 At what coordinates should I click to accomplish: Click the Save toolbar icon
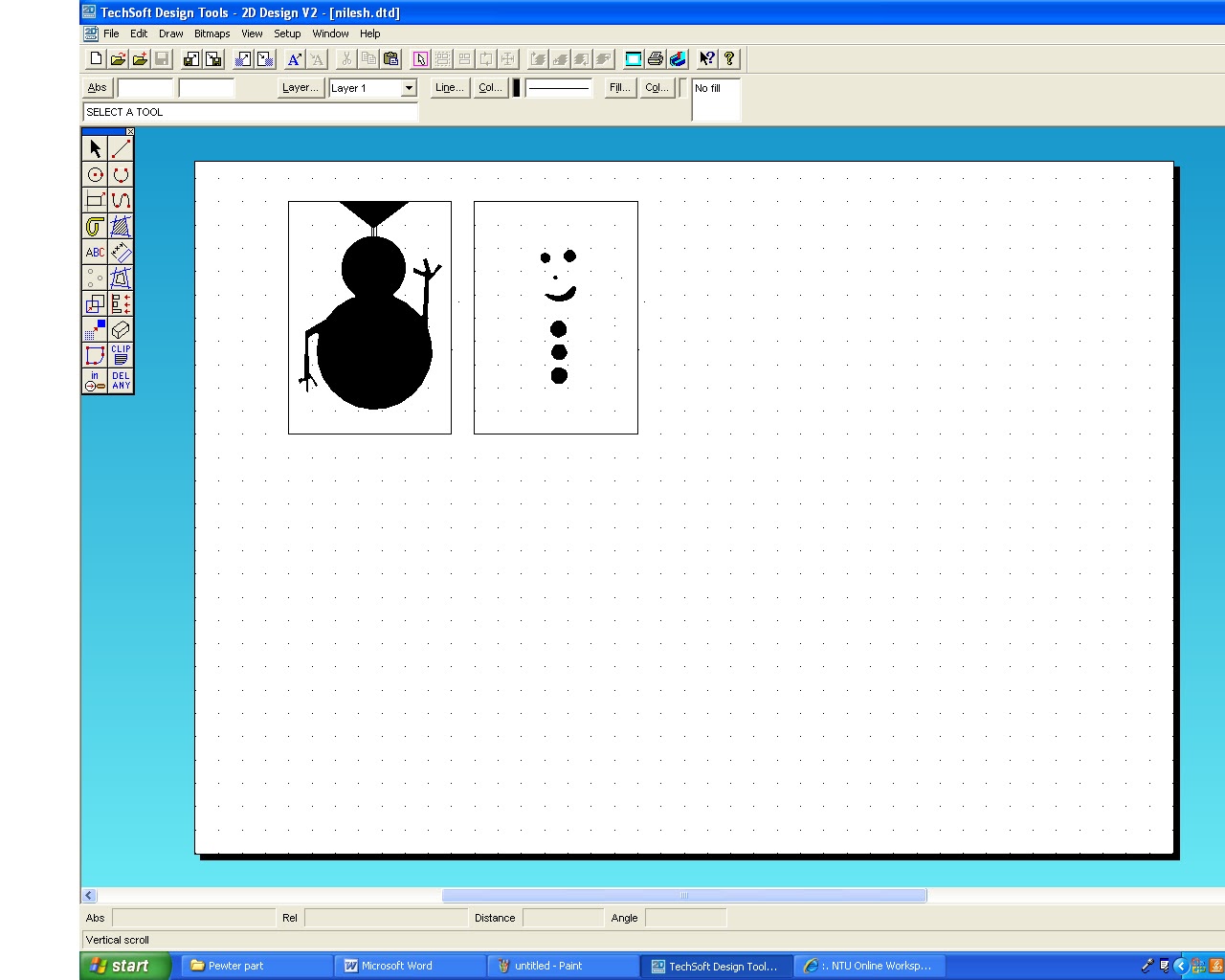(162, 58)
